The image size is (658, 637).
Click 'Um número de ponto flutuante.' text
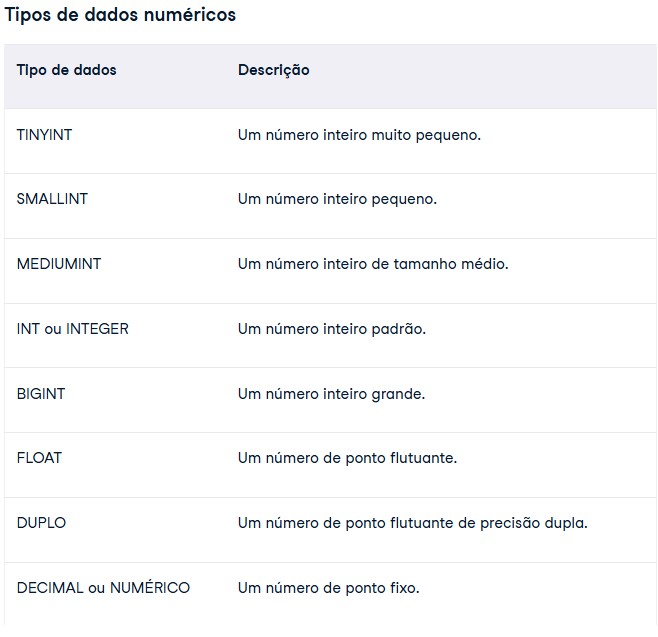[347, 458]
